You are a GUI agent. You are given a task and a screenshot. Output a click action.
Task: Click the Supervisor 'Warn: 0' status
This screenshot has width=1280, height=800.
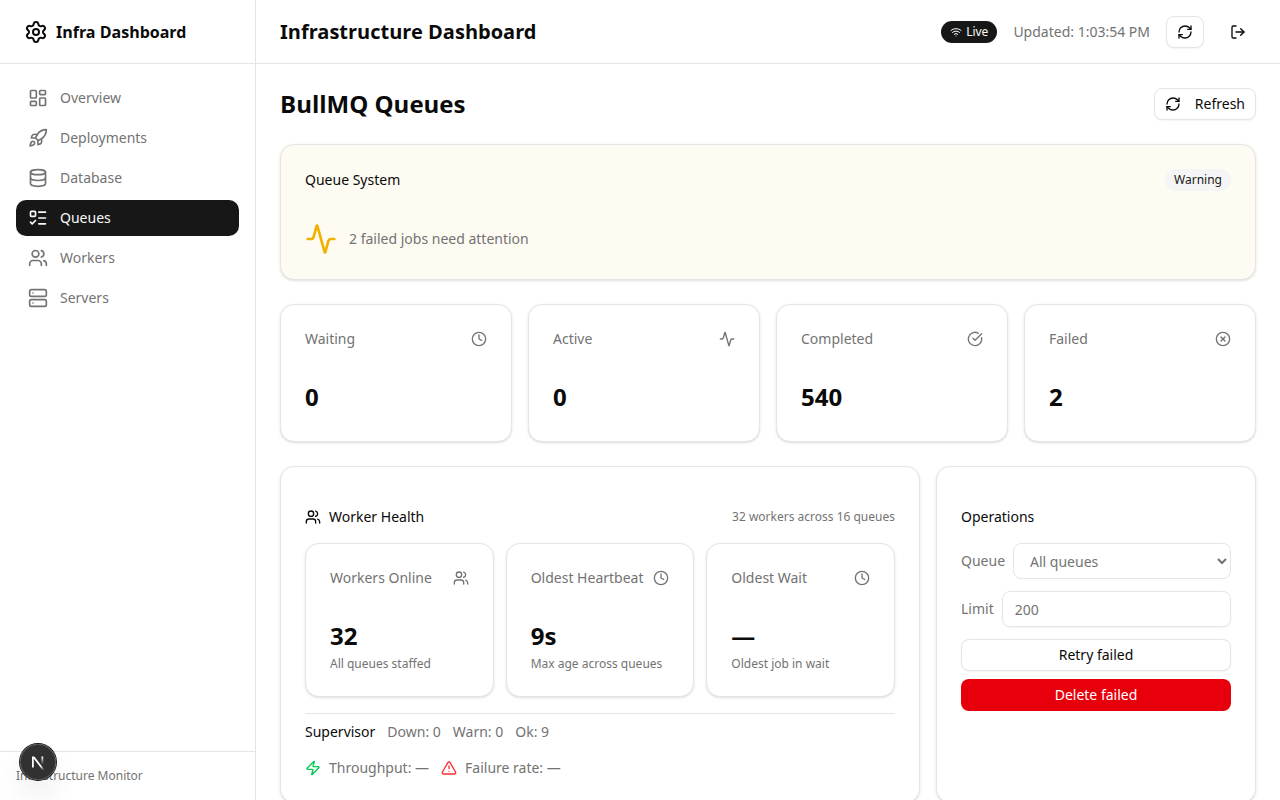[x=478, y=732]
